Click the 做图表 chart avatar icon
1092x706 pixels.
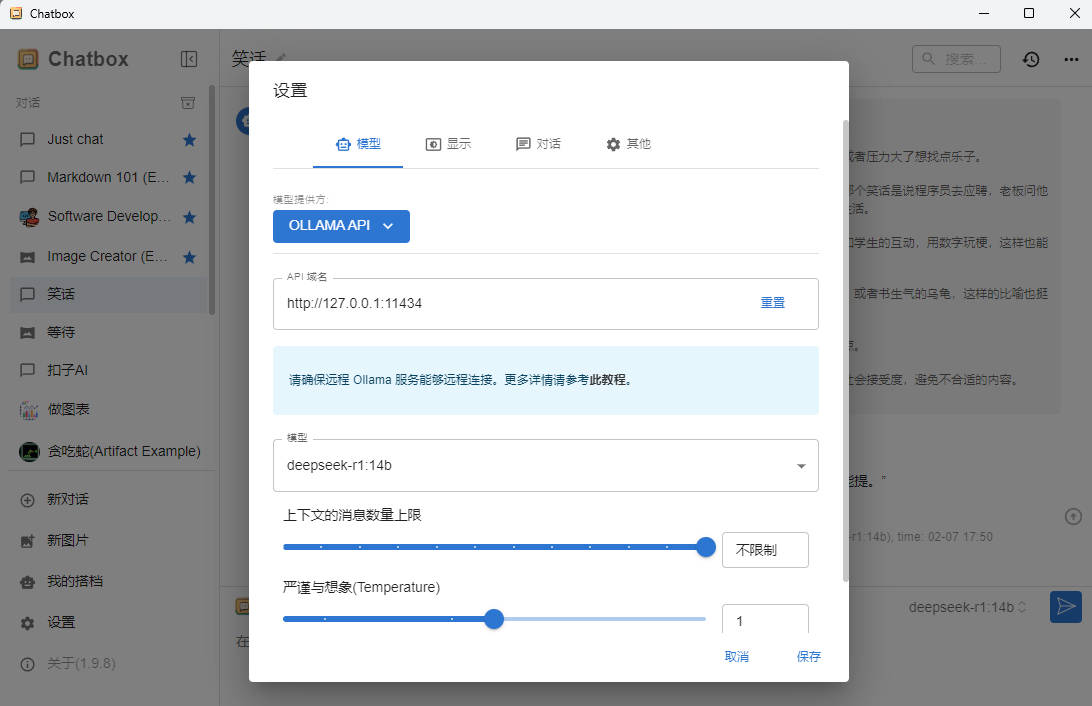[x=29, y=410]
